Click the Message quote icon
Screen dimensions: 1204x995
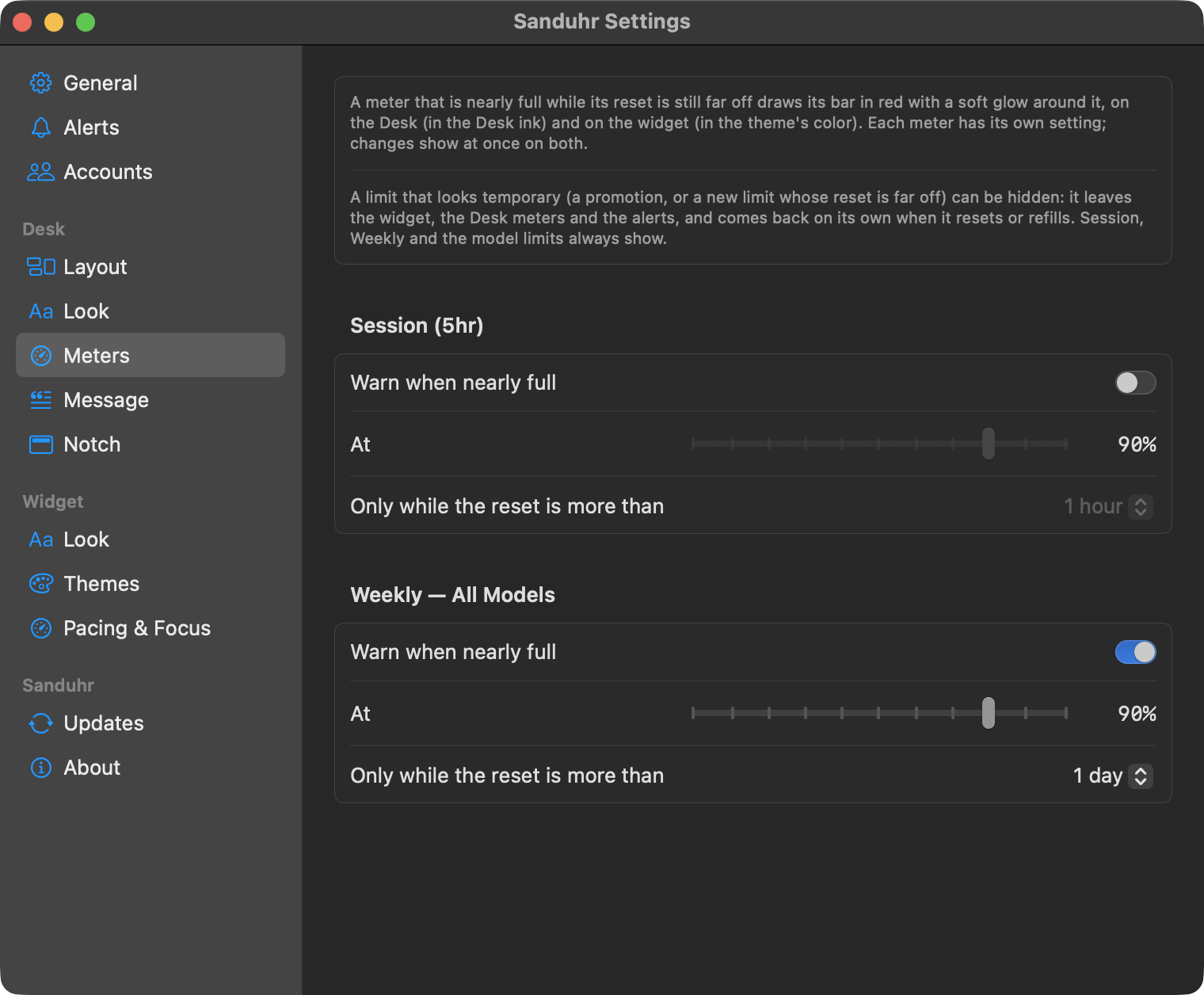click(x=40, y=400)
